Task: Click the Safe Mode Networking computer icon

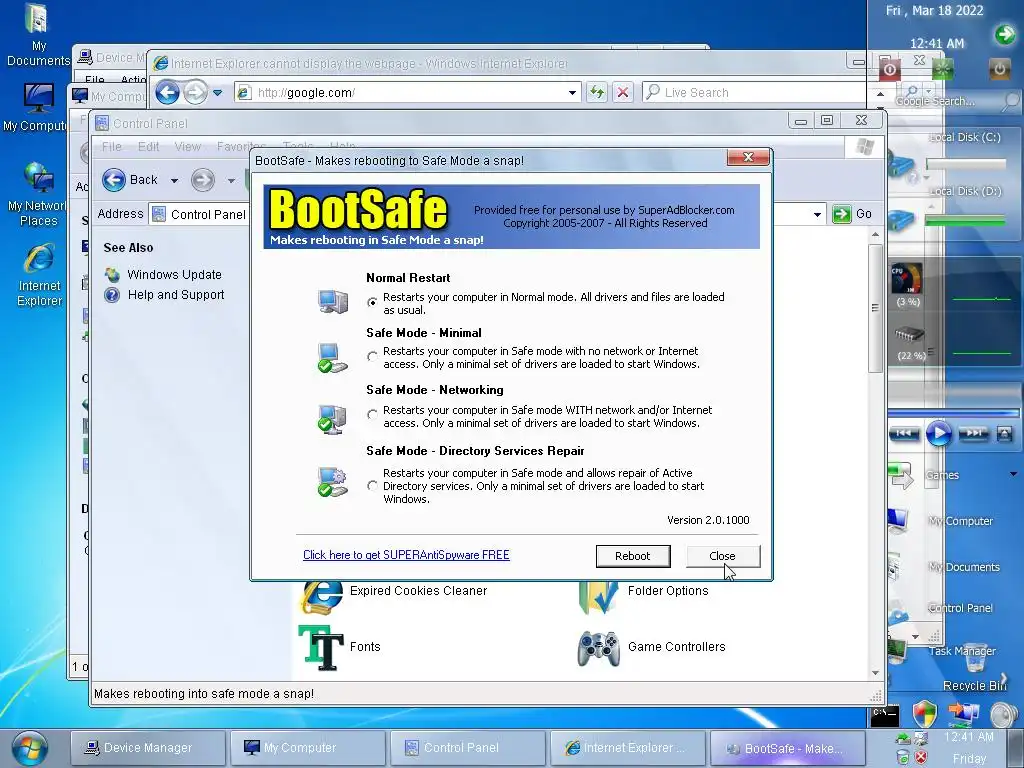Action: coord(332,419)
